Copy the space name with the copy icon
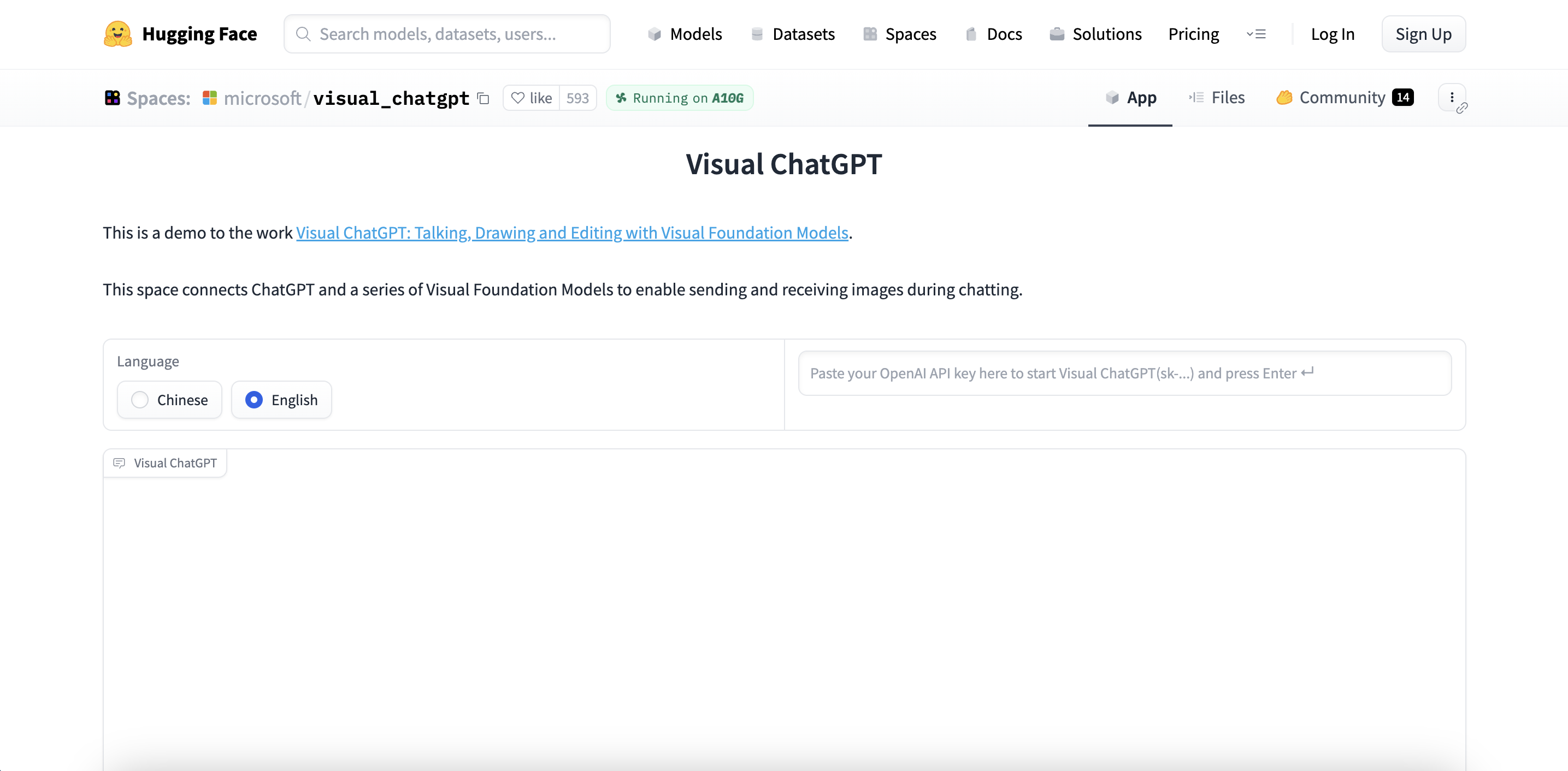The image size is (1568, 771). [x=484, y=98]
